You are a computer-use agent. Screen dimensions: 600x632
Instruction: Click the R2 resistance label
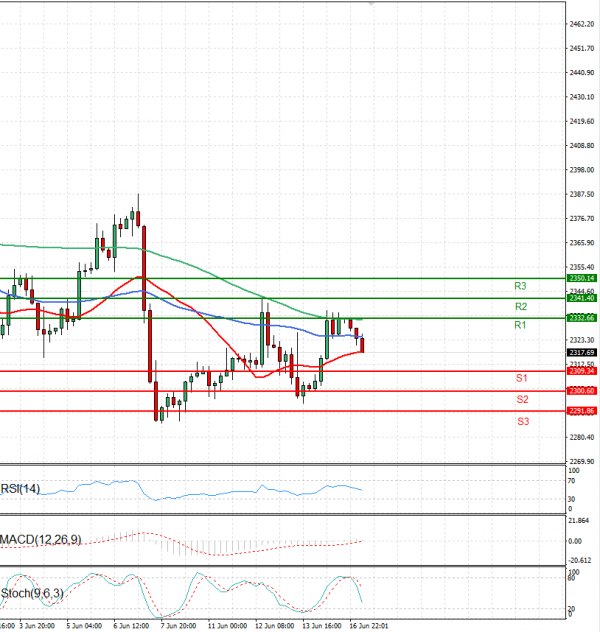[x=521, y=307]
